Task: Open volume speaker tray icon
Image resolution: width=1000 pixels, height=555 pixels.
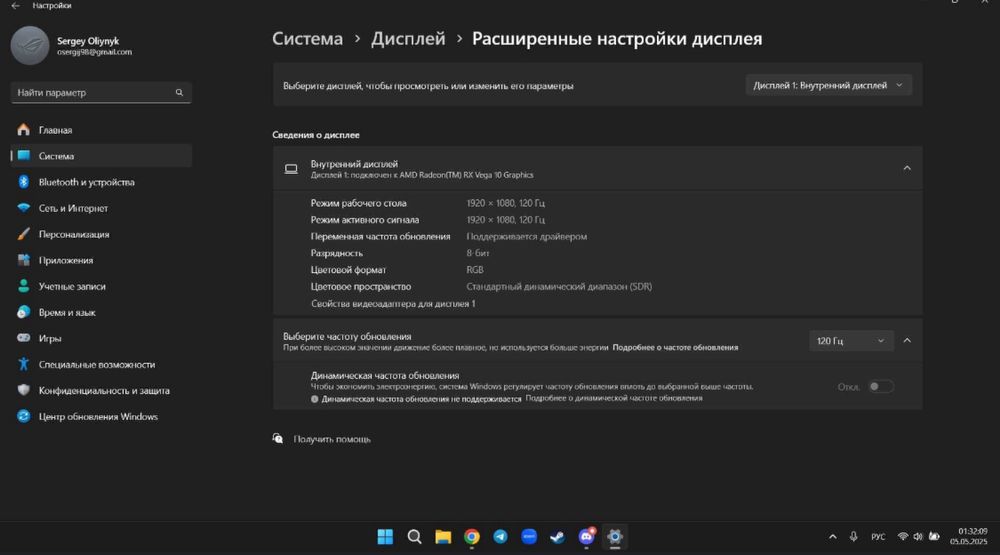Action: [918, 537]
